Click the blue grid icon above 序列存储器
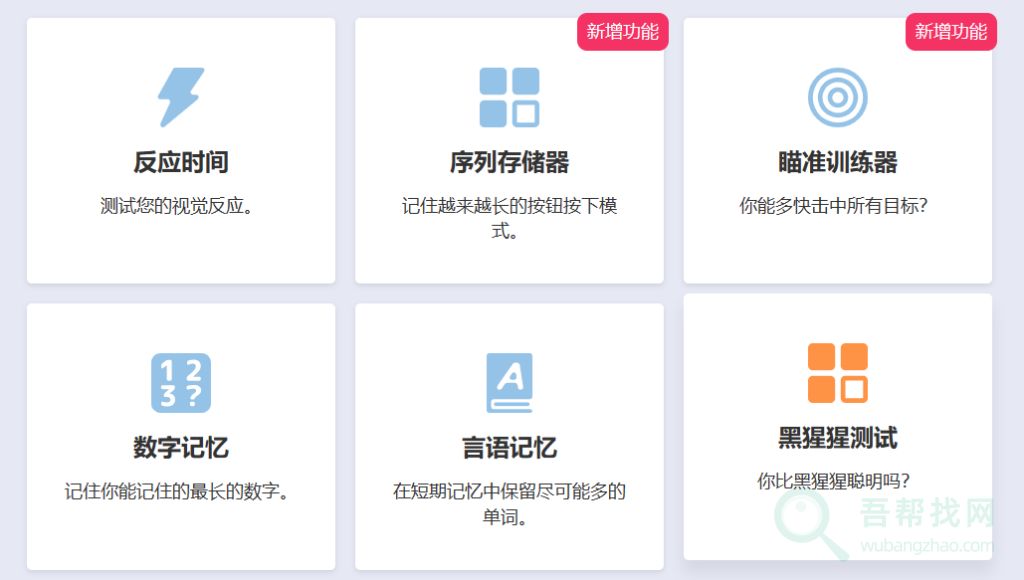This screenshot has width=1024, height=580. tap(508, 95)
